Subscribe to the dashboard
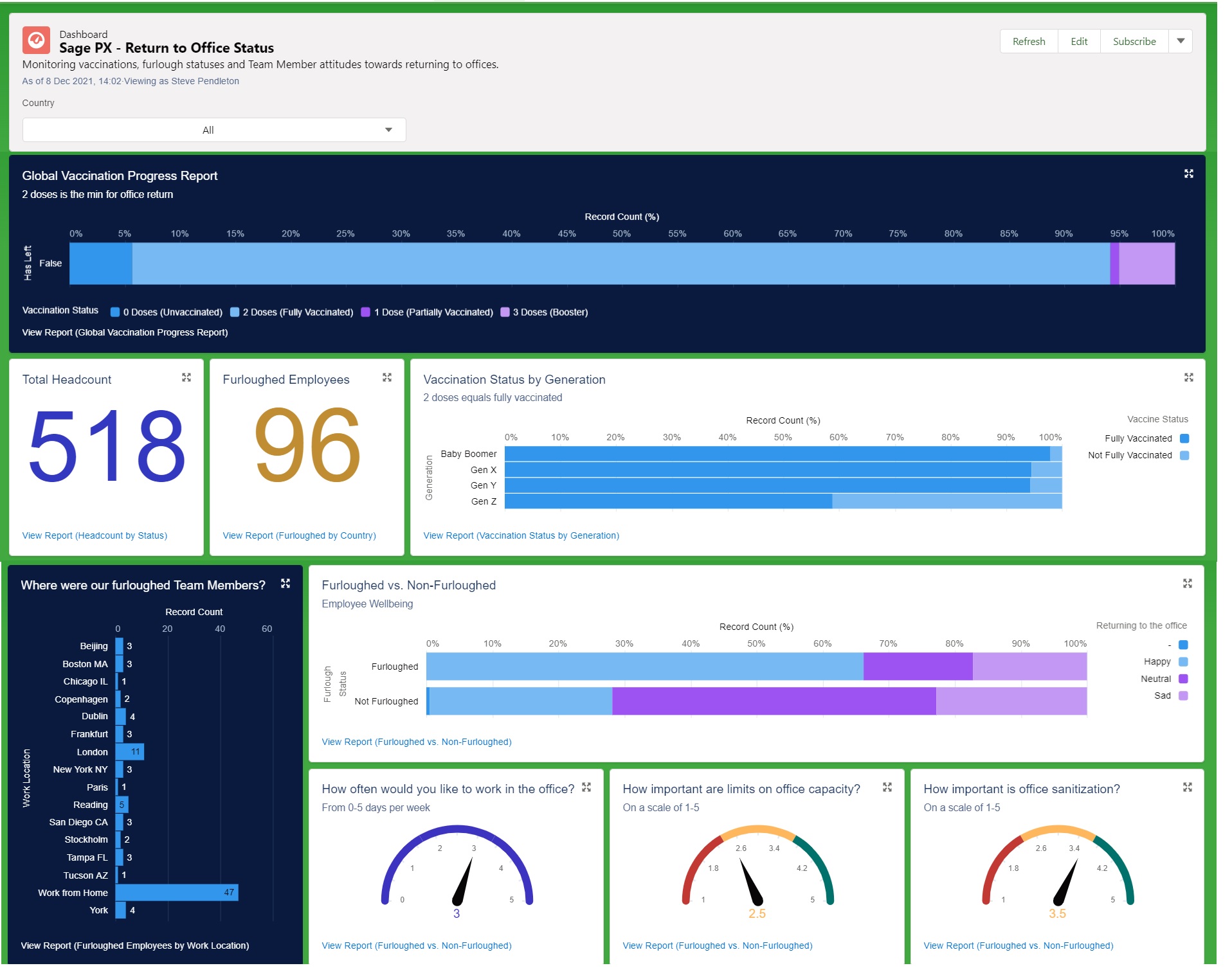 point(1134,41)
